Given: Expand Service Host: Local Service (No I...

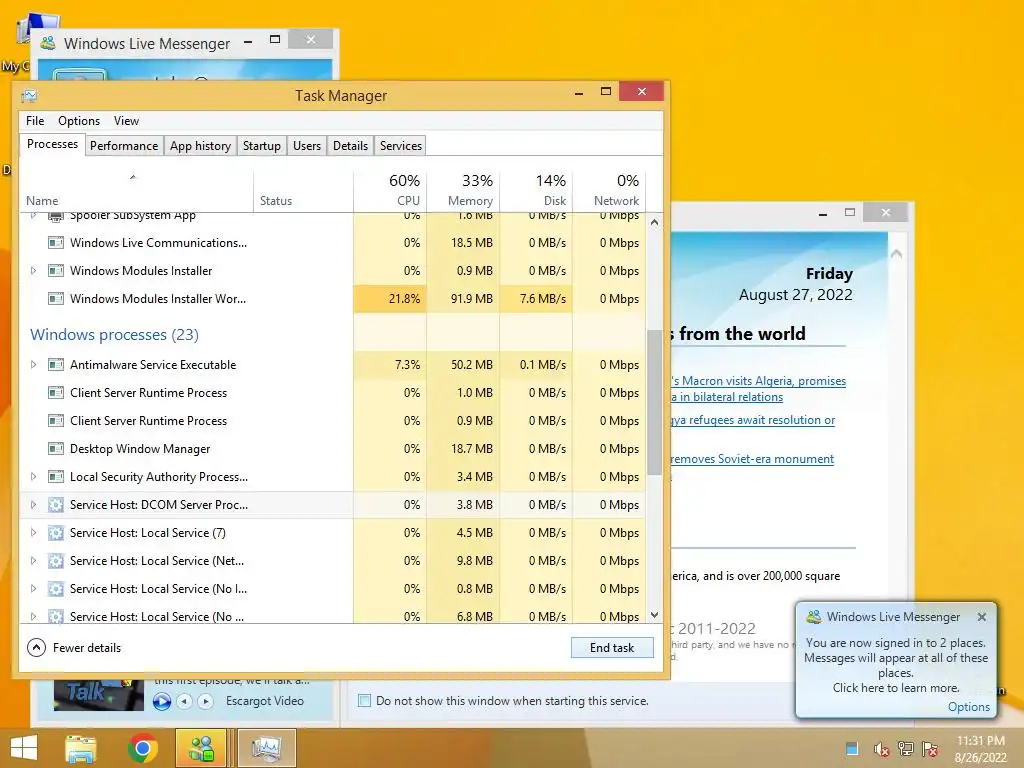Looking at the screenshot, I should pyautogui.click(x=33, y=589).
